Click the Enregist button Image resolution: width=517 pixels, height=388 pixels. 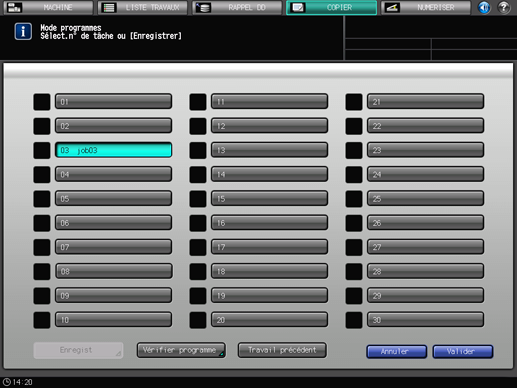pyautogui.click(x=78, y=350)
